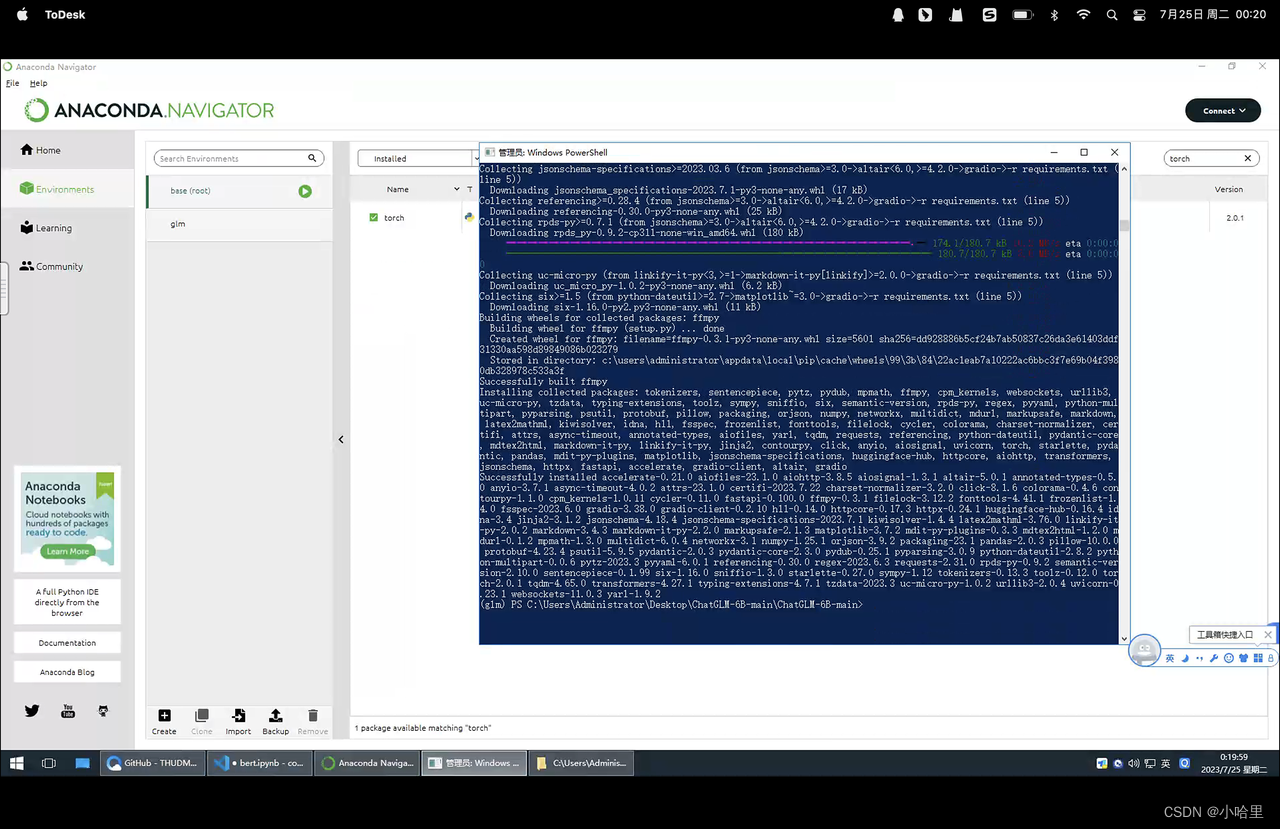
Task: Open the Community section
Action: (x=67, y=266)
